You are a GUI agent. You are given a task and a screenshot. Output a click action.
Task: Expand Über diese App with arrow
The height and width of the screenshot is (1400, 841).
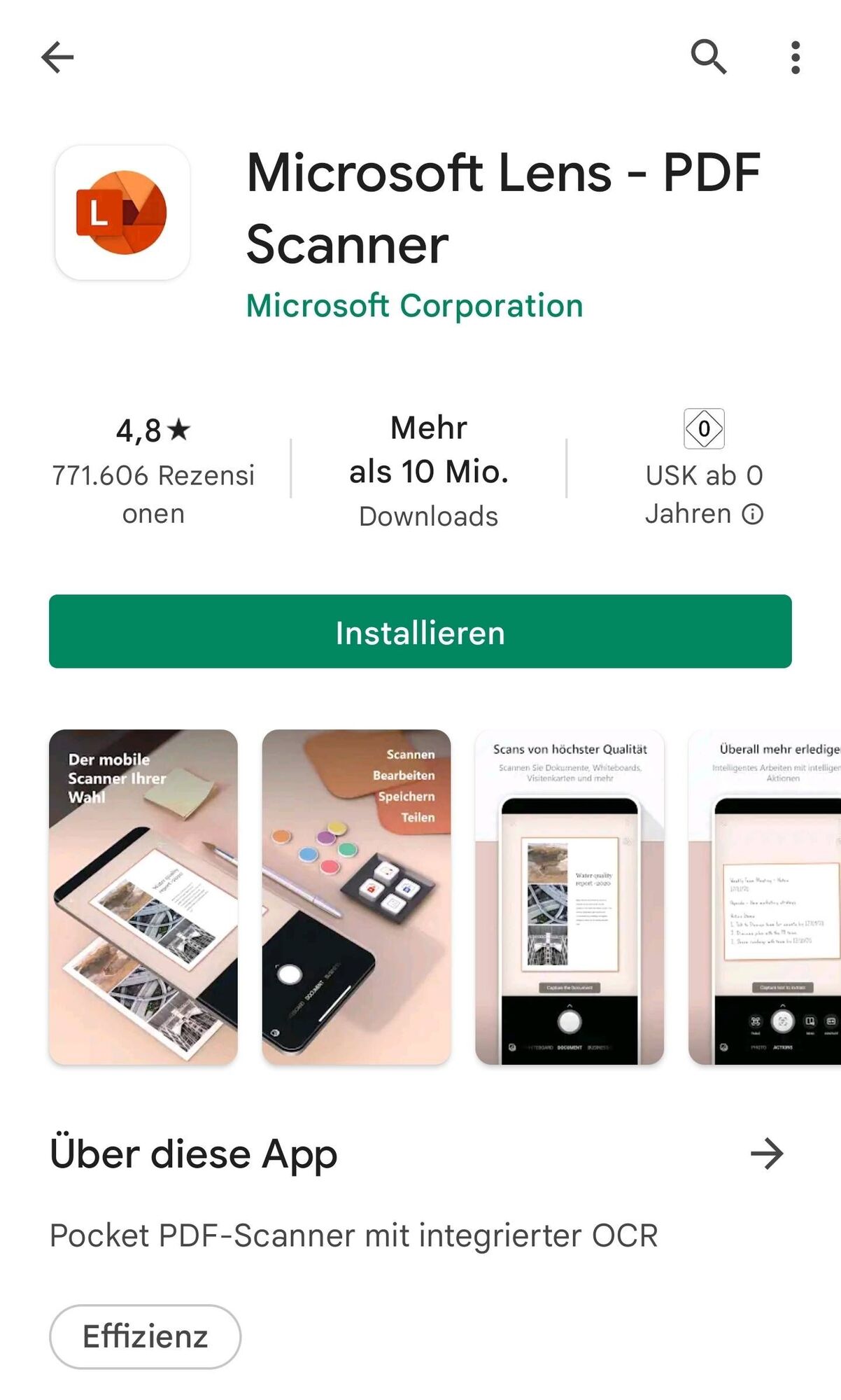[x=767, y=1154]
